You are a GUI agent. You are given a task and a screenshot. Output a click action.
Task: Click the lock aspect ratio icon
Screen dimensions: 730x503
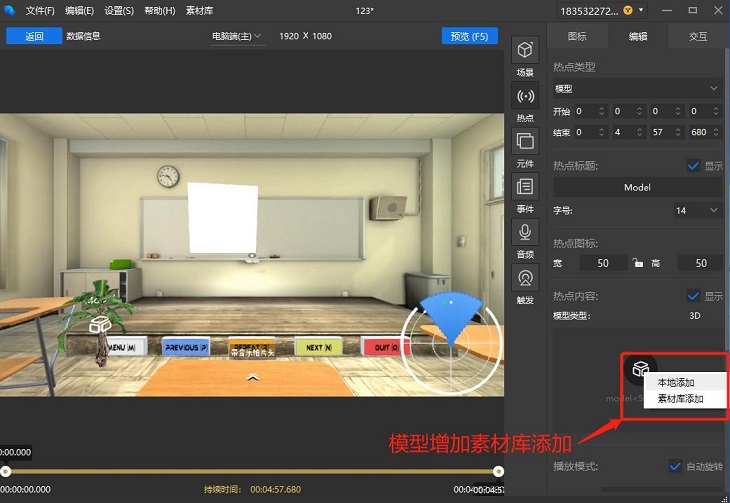[638, 263]
